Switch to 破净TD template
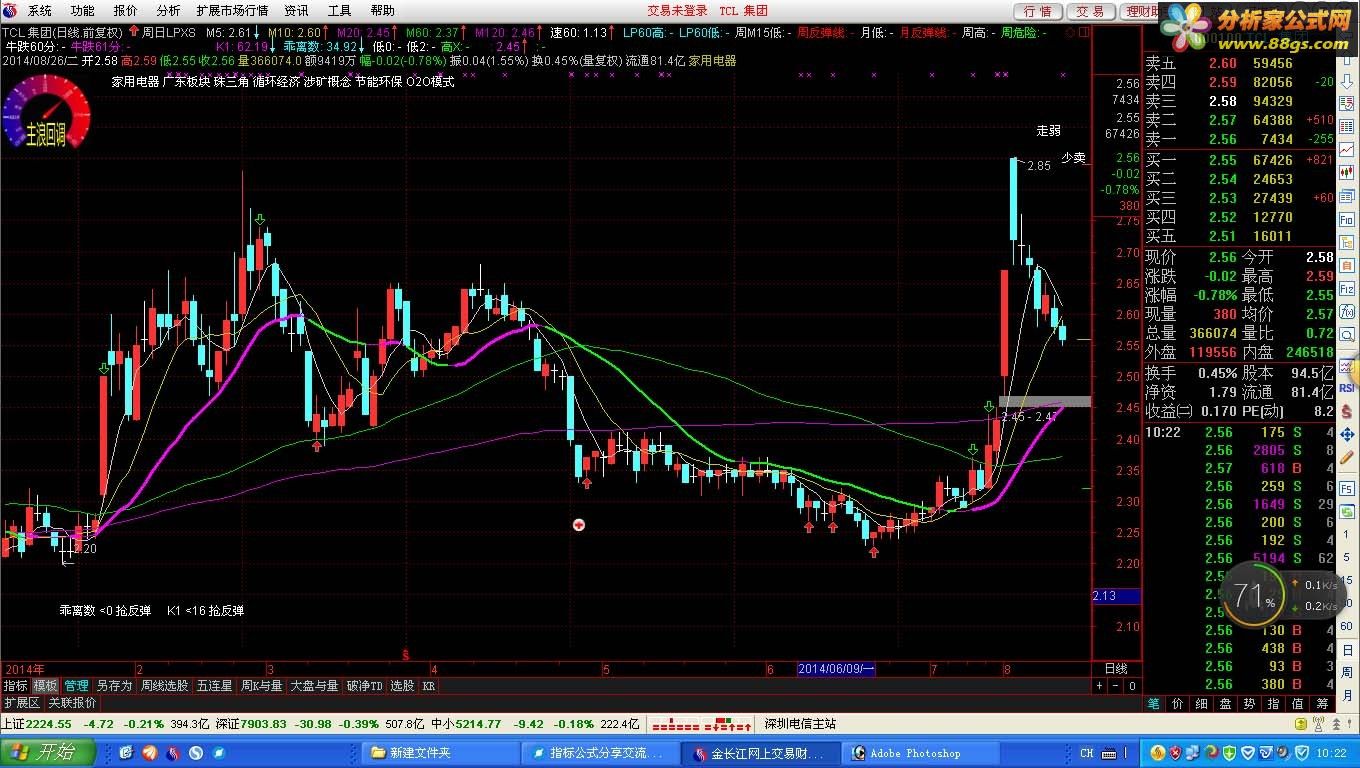Screen dimensions: 1360x768 click(364, 686)
